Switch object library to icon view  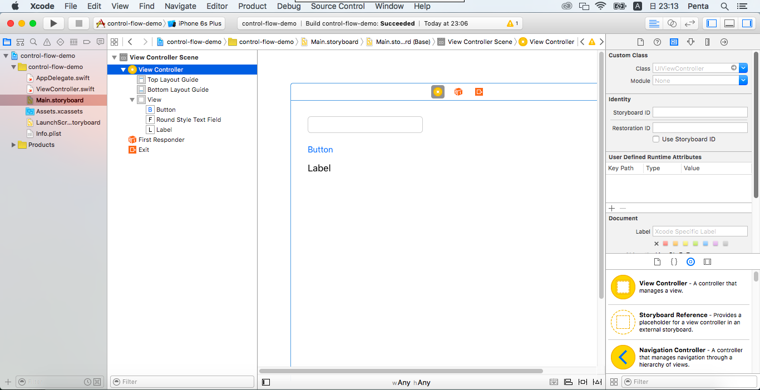614,382
